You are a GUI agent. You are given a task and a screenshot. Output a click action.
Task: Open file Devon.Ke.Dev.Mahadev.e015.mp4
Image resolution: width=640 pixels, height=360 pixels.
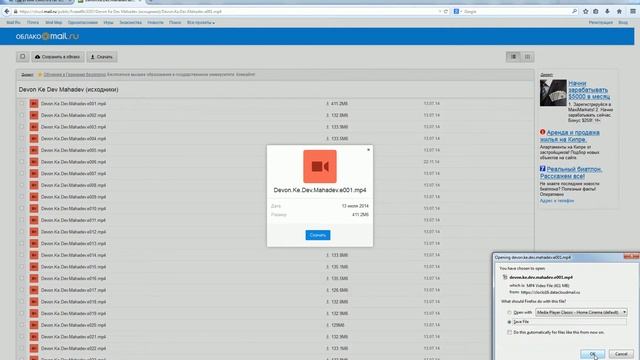(x=73, y=267)
